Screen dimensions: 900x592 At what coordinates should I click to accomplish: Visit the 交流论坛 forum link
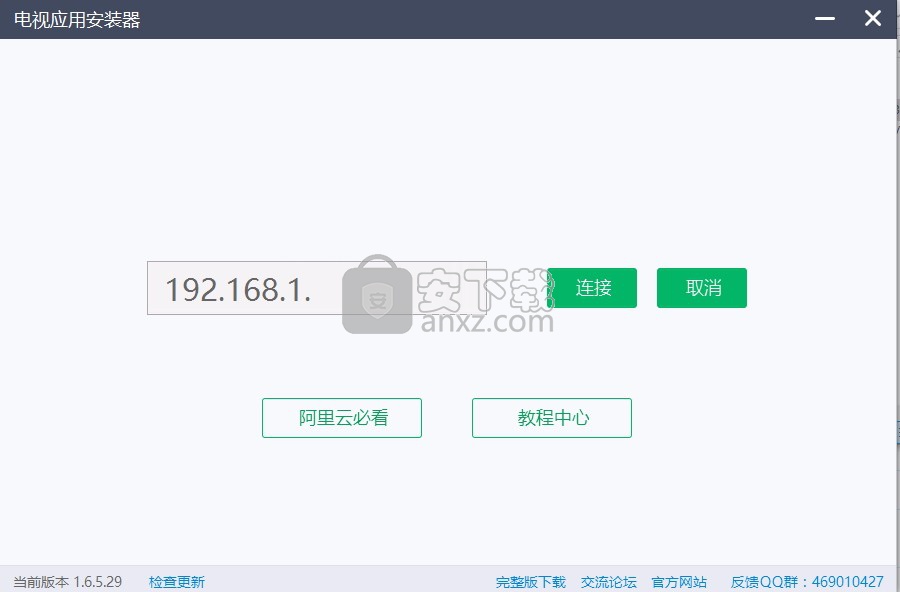point(608,582)
